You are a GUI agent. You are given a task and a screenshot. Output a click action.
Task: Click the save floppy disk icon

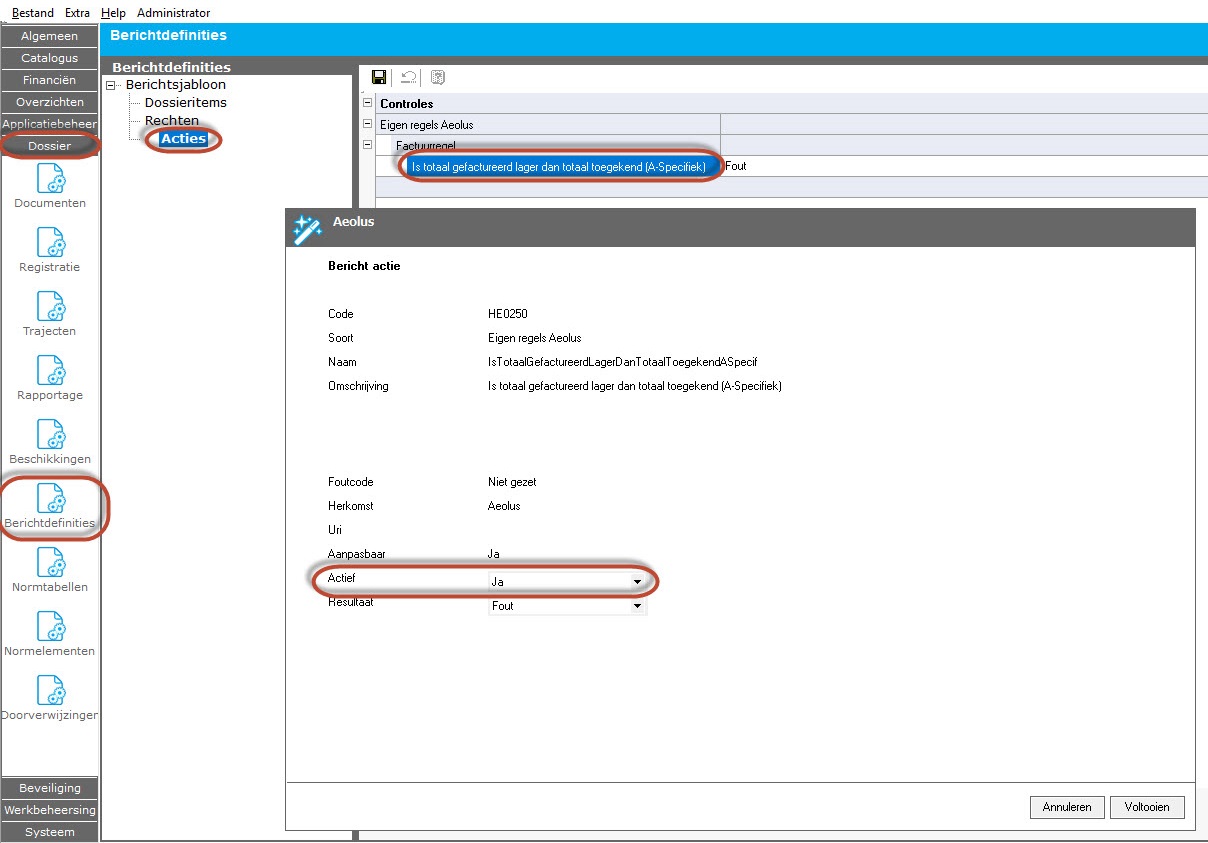379,77
